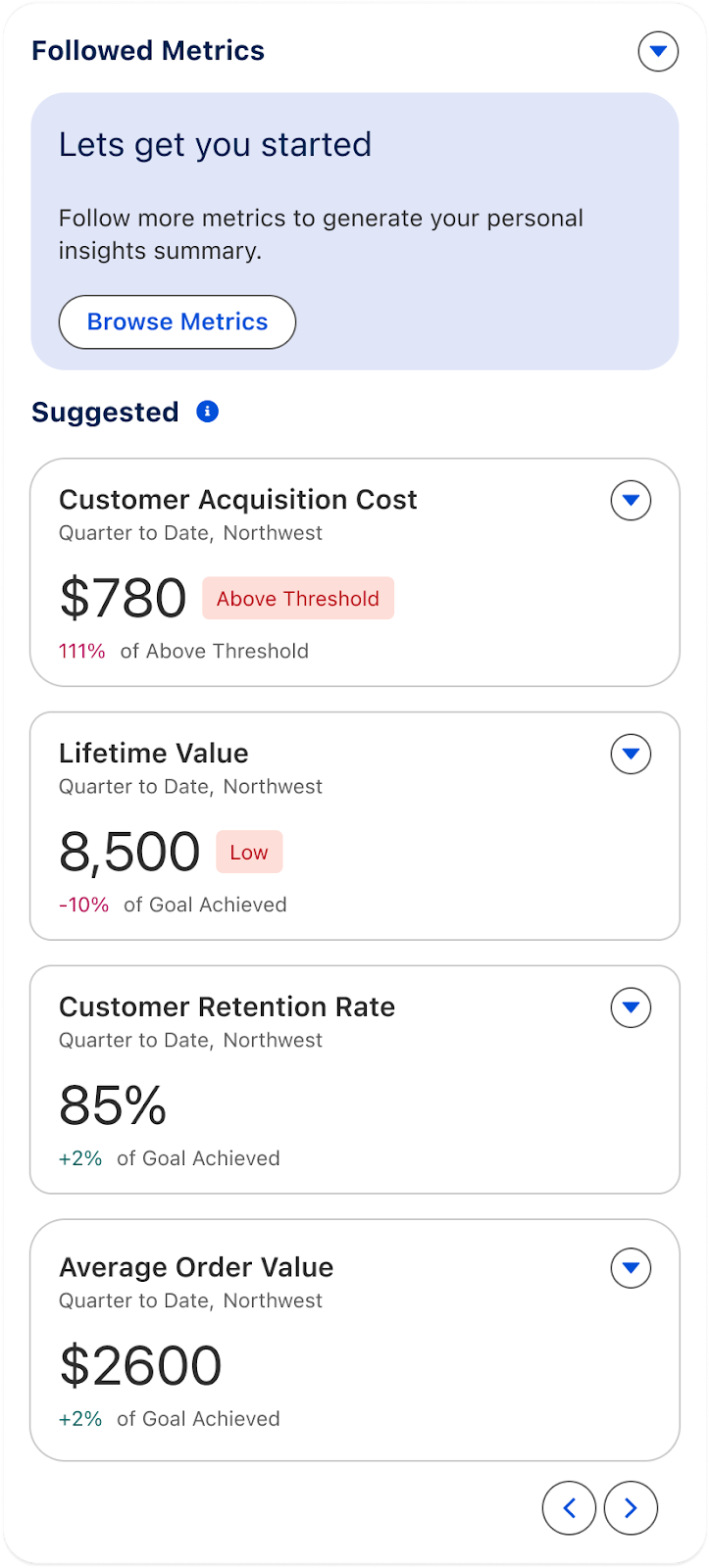Image resolution: width=709 pixels, height=1568 pixels.
Task: Go to next suggested metrics page
Action: tap(631, 1507)
